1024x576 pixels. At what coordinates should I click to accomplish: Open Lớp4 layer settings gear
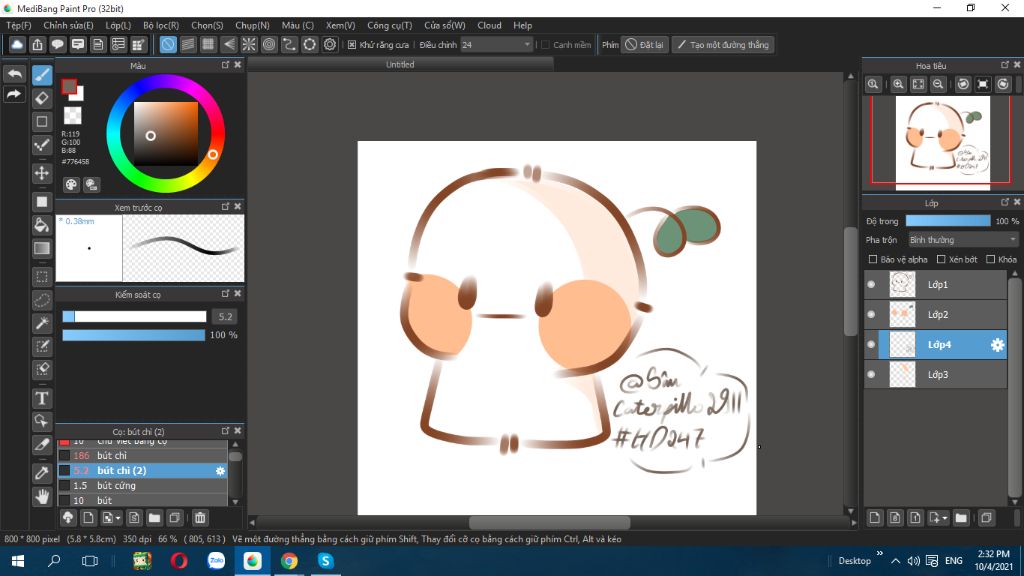click(997, 345)
